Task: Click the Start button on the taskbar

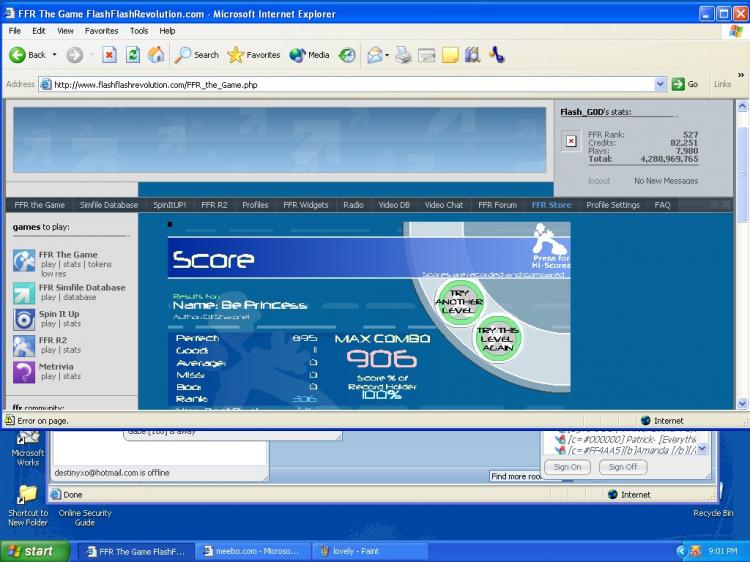Action: coord(35,551)
